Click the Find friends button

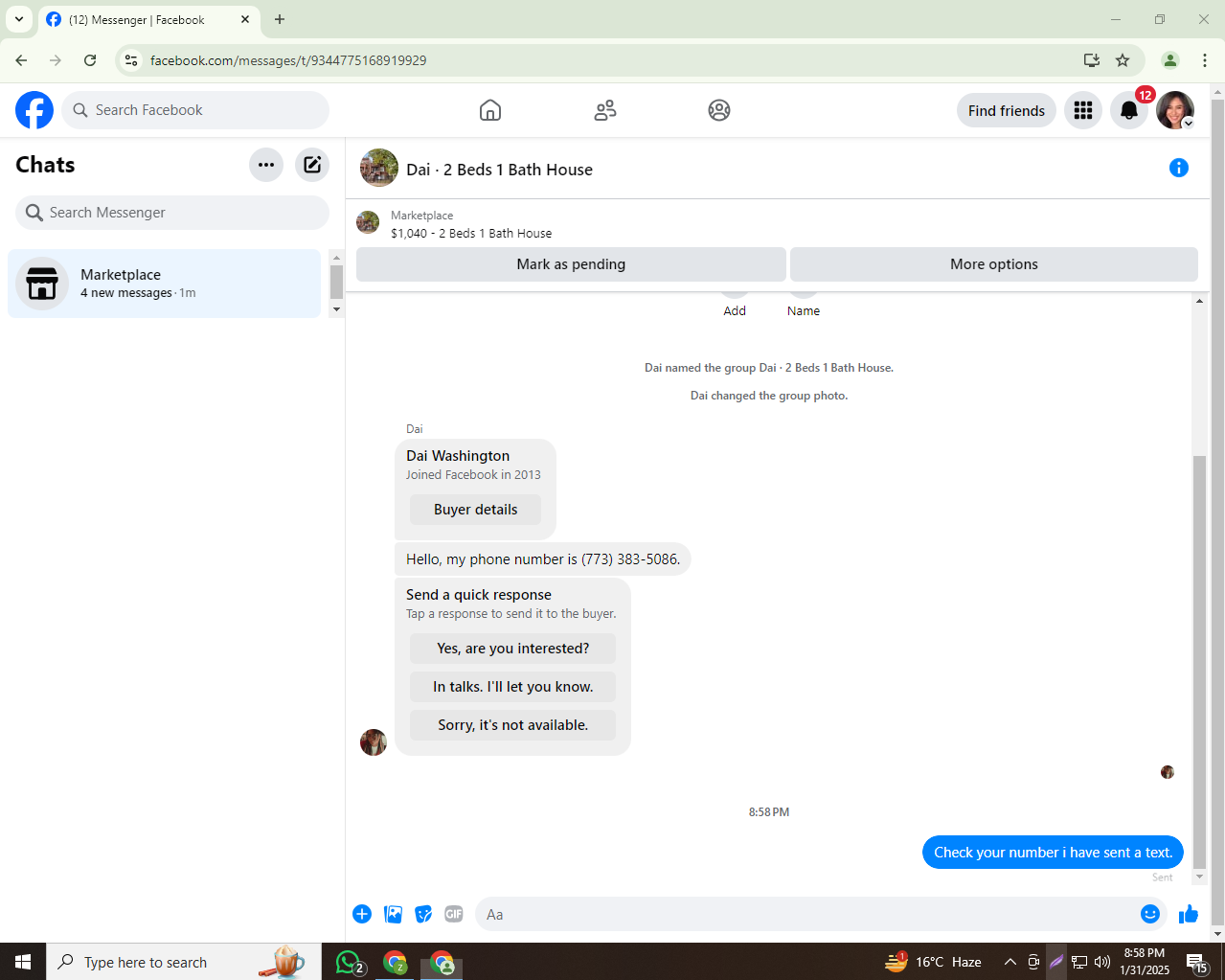click(x=1007, y=110)
